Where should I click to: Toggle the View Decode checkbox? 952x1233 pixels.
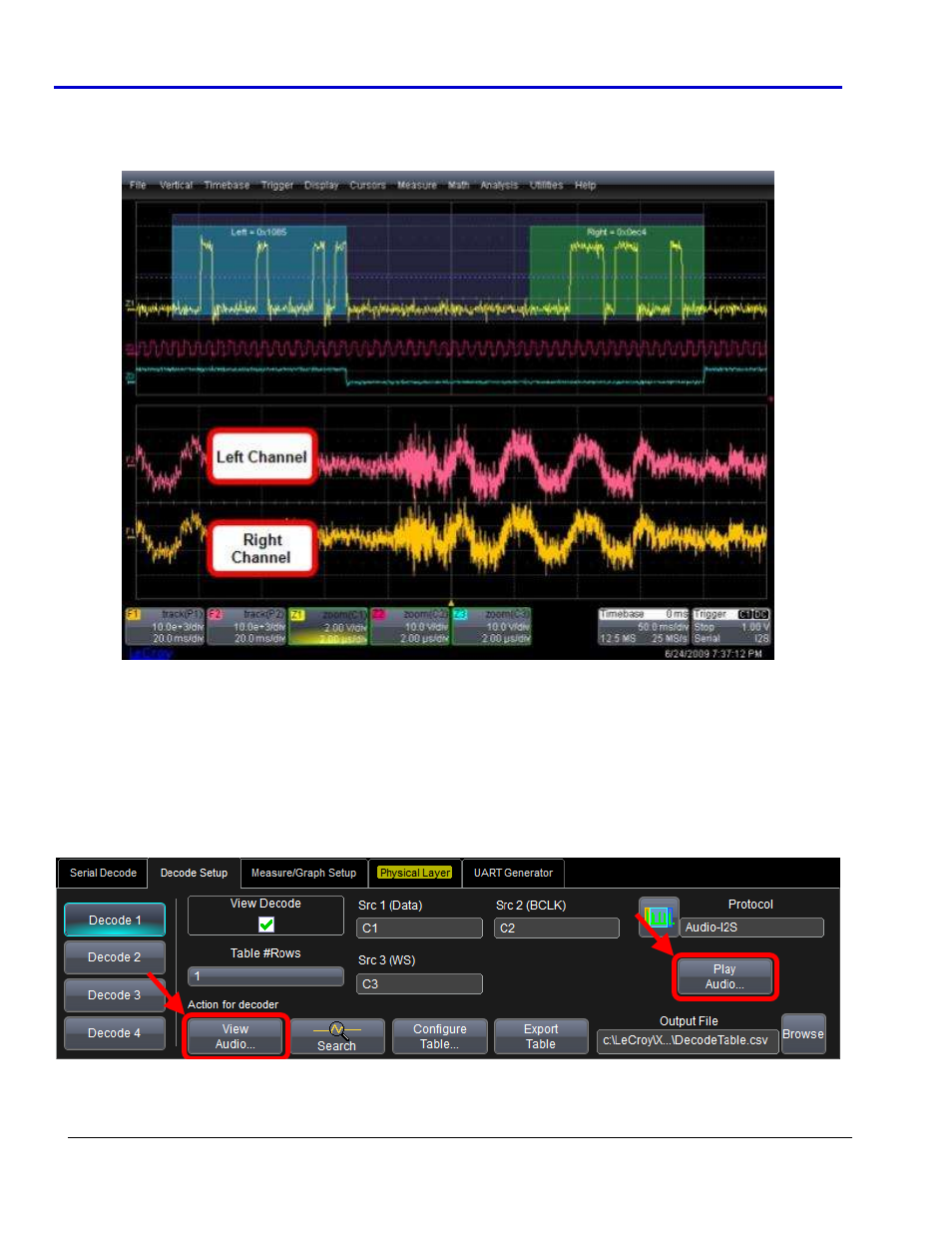tap(266, 925)
